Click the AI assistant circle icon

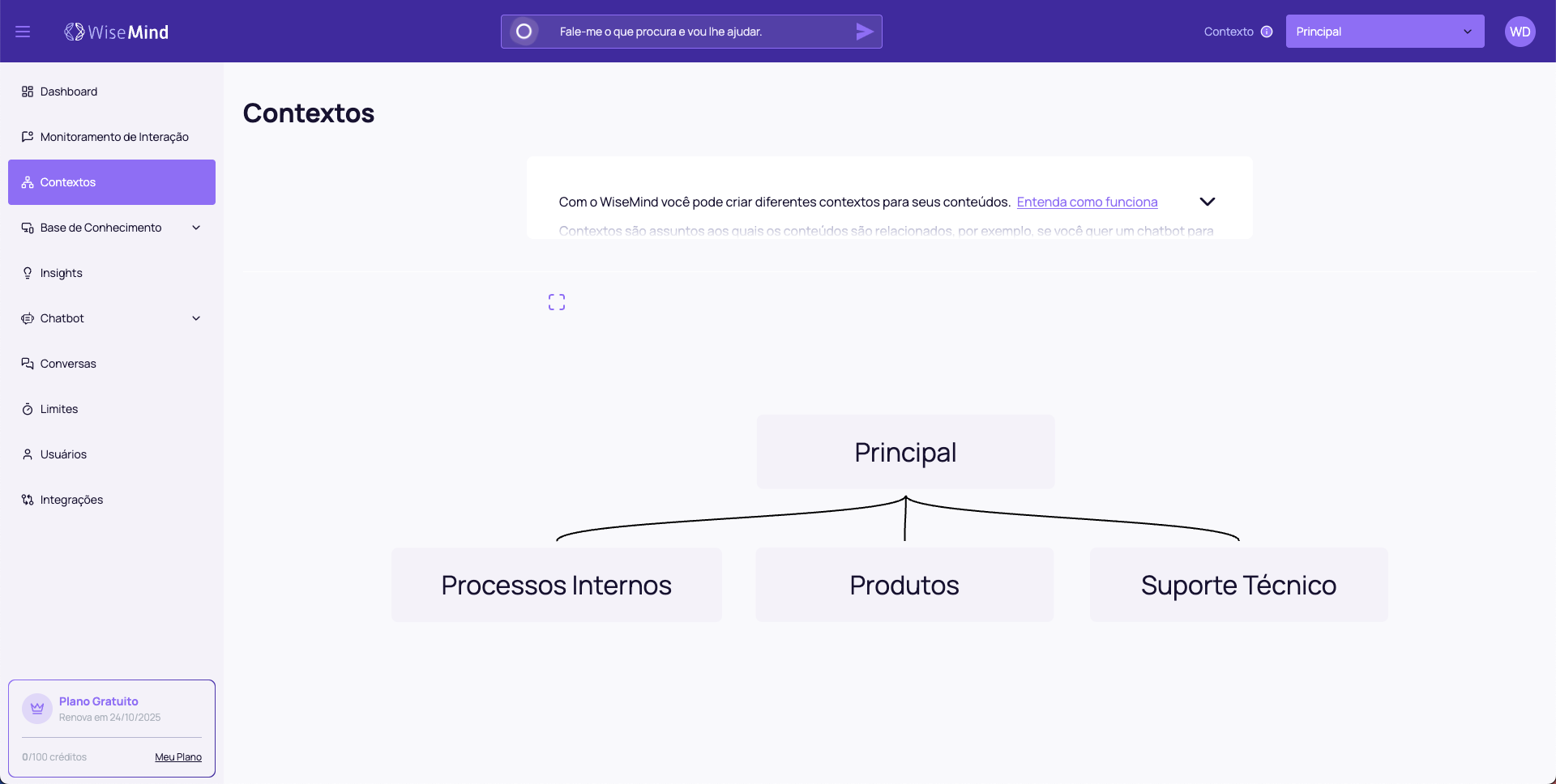[x=524, y=32]
